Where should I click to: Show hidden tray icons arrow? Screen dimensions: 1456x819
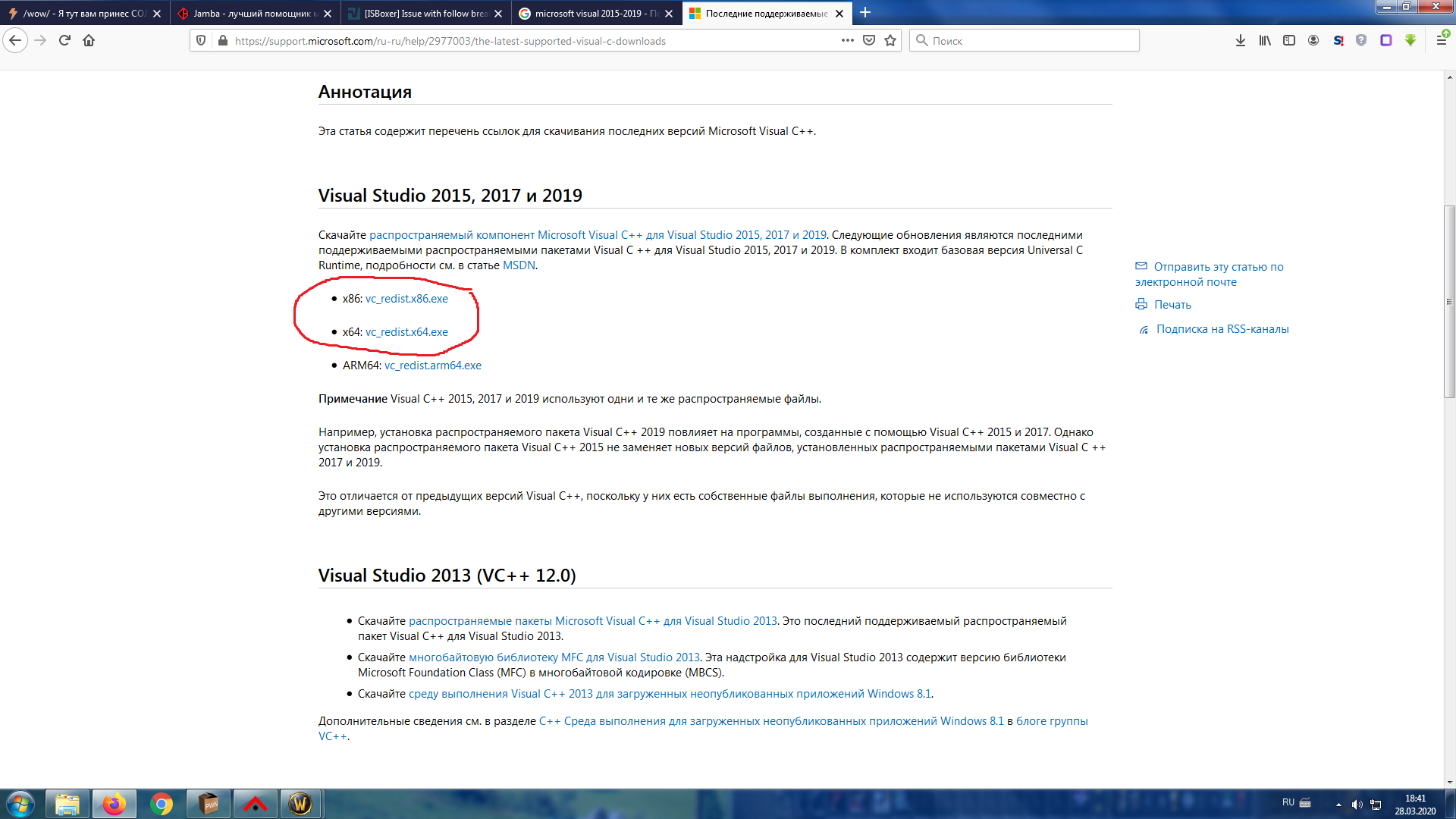coord(1338,805)
